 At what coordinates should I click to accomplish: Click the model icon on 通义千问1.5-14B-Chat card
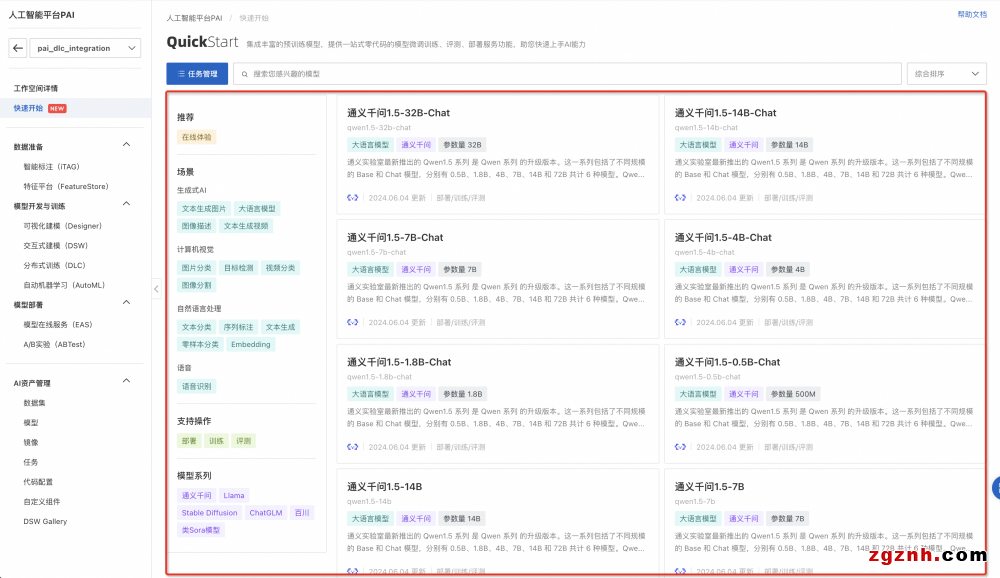coord(680,198)
